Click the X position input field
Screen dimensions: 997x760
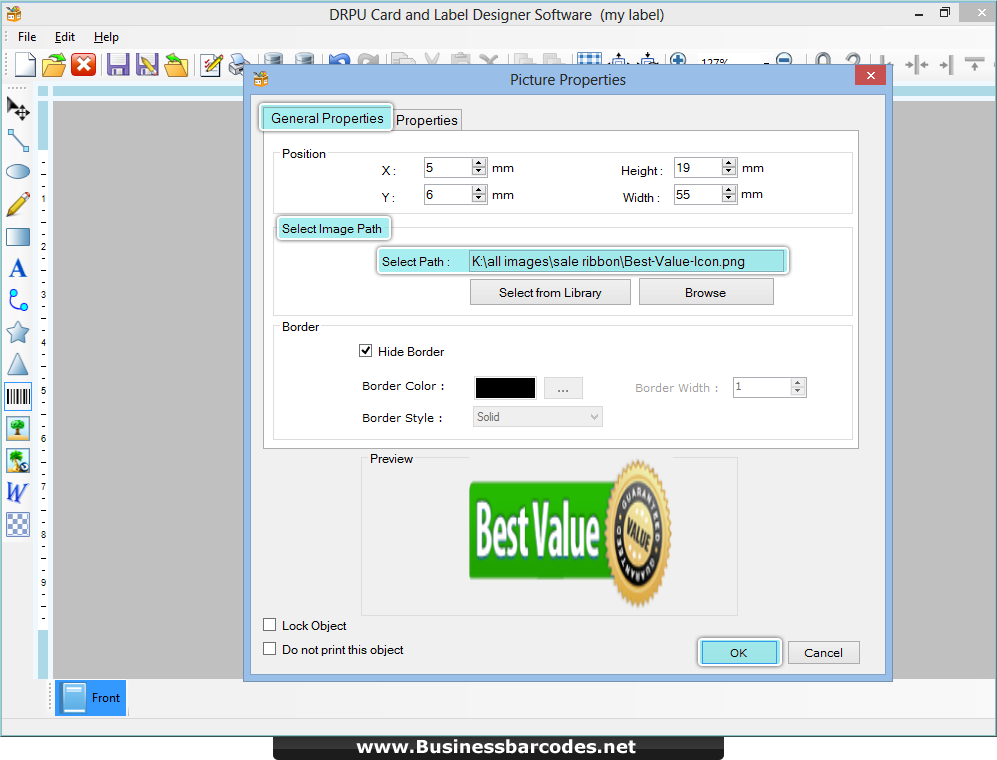pyautogui.click(x=448, y=168)
